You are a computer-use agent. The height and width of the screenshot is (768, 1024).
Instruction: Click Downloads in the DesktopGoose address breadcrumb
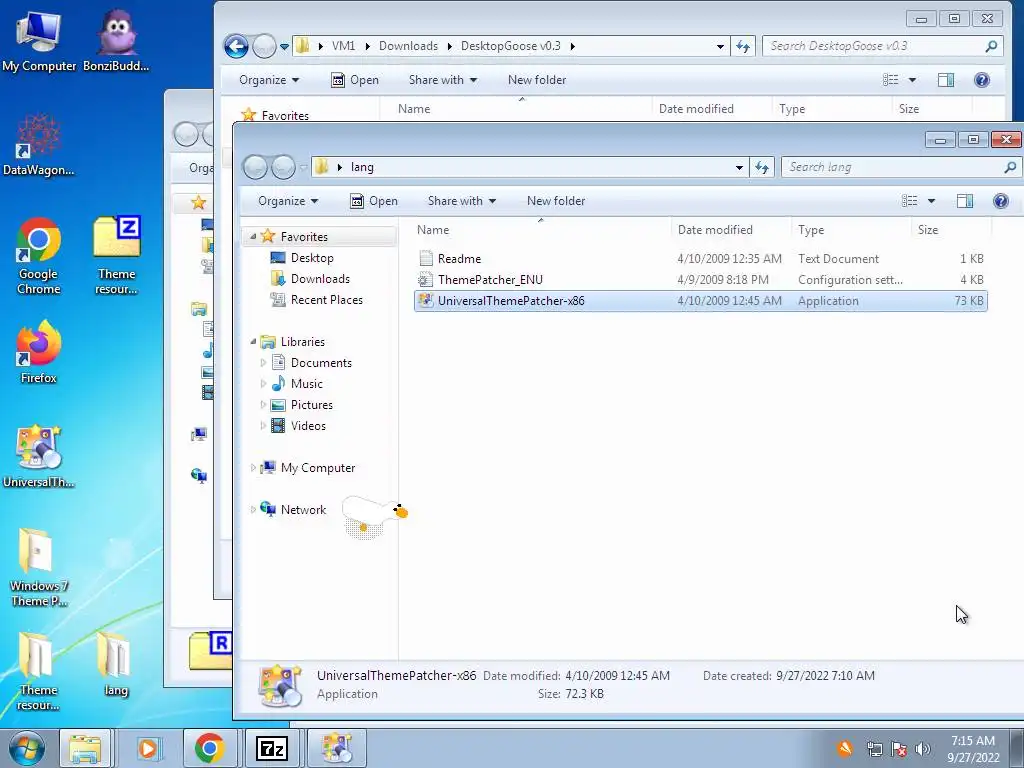tap(408, 46)
